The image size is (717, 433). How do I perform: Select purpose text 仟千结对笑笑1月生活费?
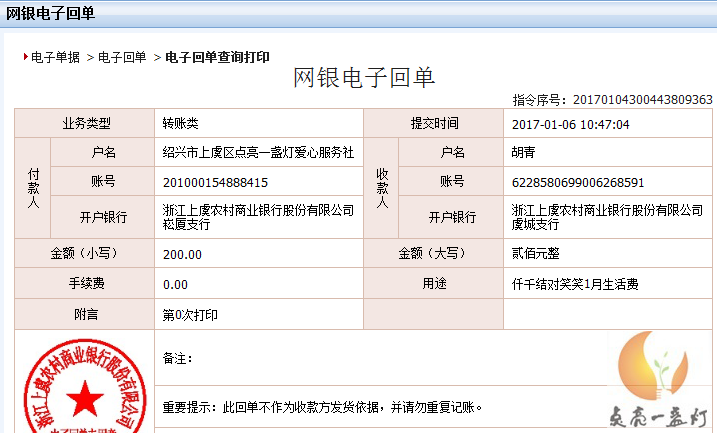pos(575,284)
